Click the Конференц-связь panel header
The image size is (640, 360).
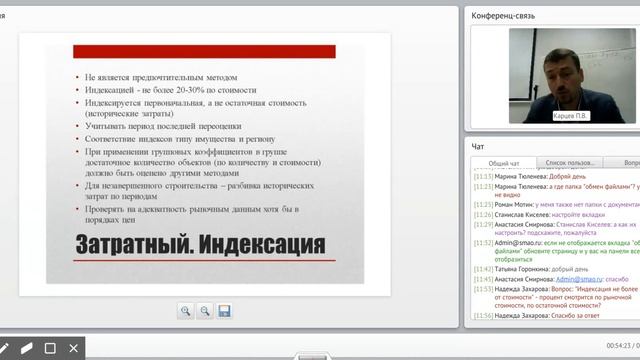coord(503,16)
